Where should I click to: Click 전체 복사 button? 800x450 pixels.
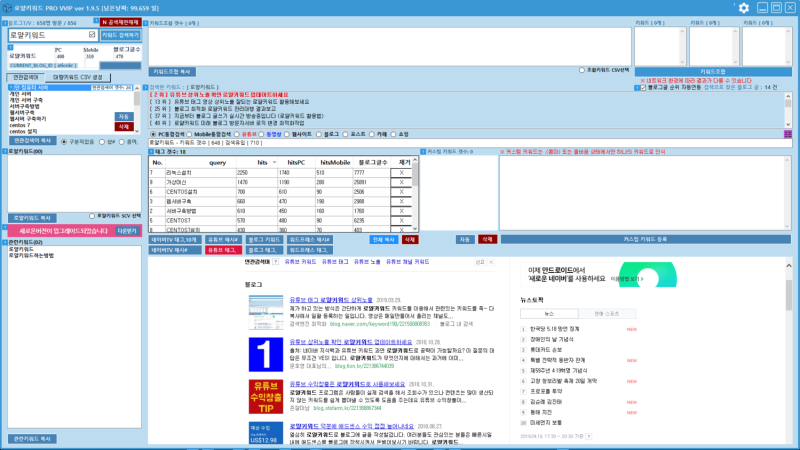point(383,239)
